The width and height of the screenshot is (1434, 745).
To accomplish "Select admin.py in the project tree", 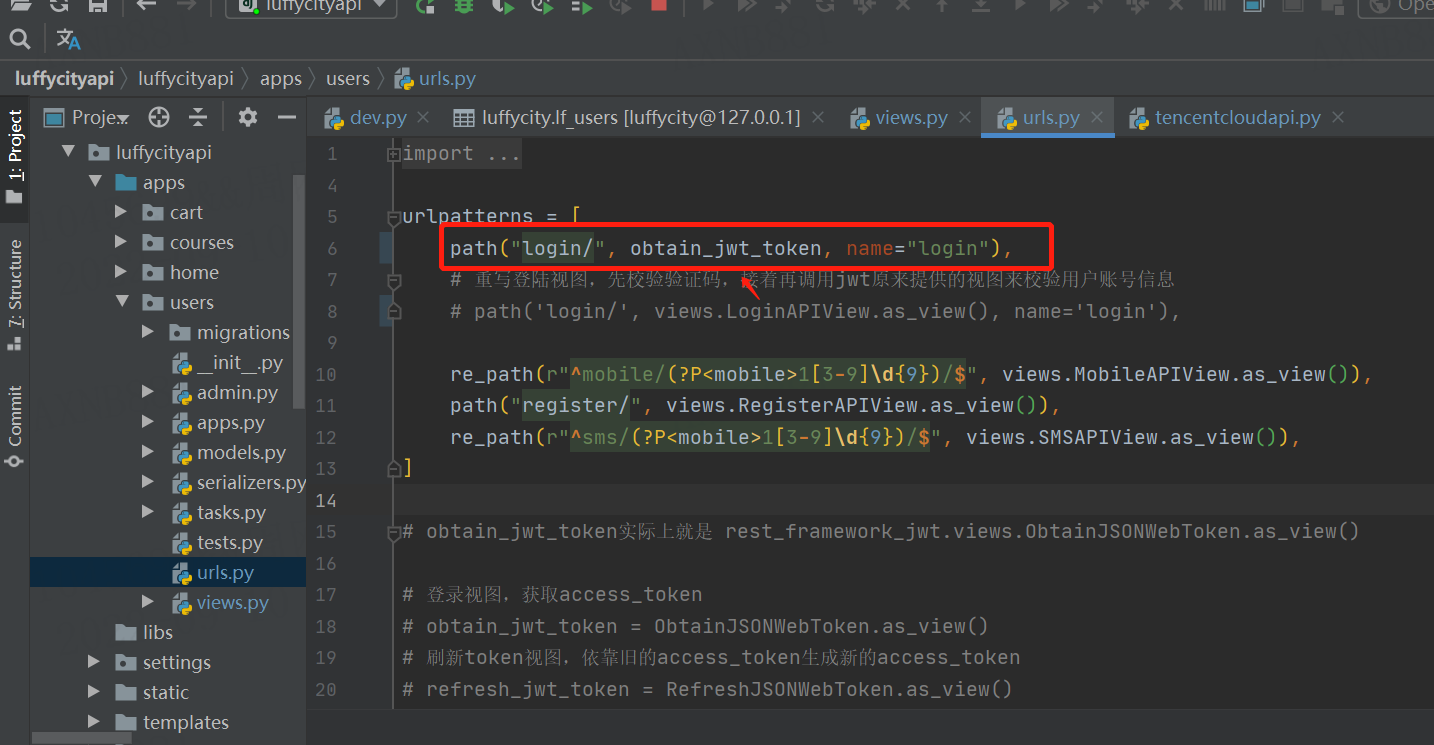I will 225,393.
